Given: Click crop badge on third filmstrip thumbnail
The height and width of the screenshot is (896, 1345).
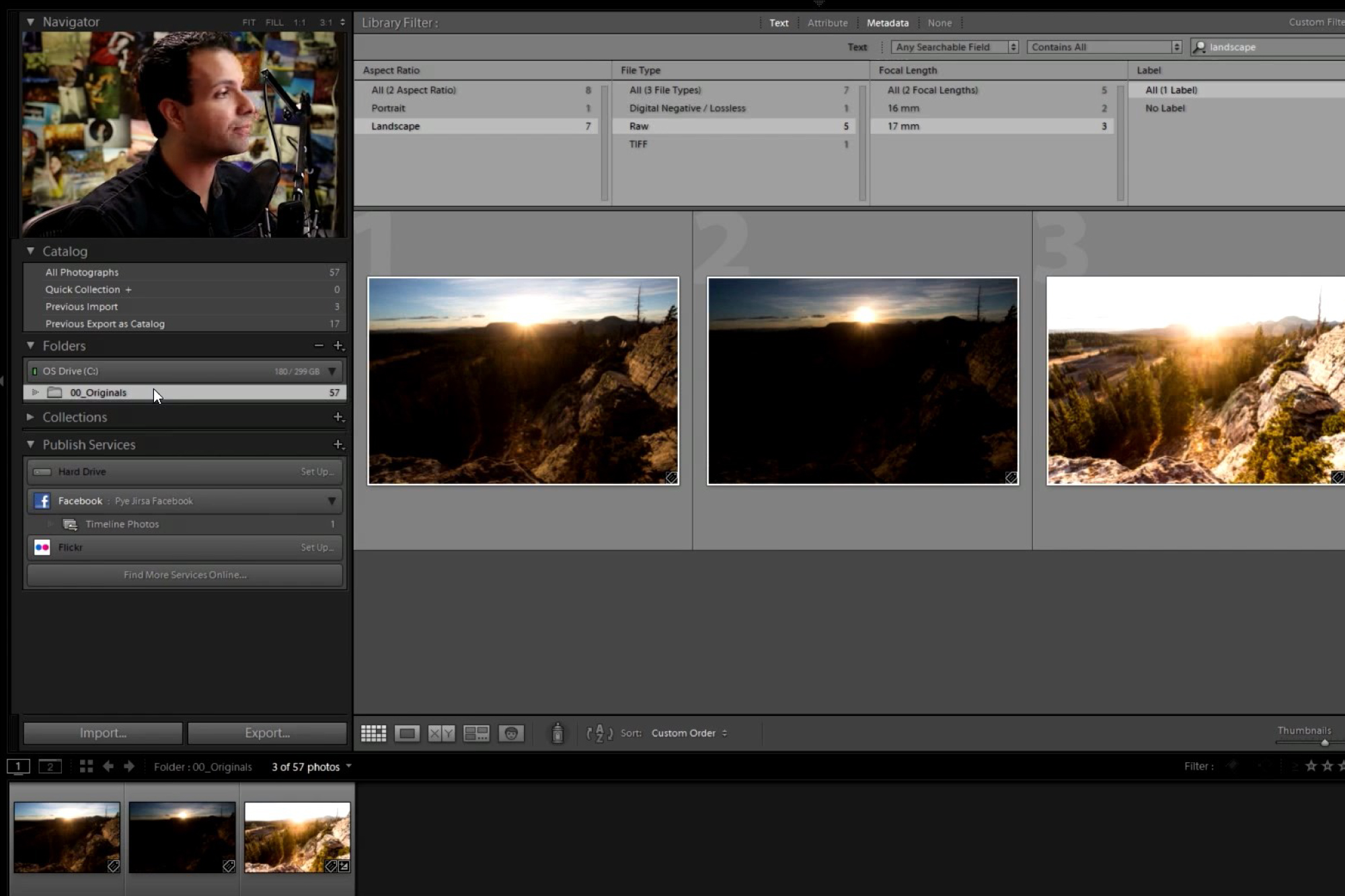Looking at the screenshot, I should pos(344,866).
